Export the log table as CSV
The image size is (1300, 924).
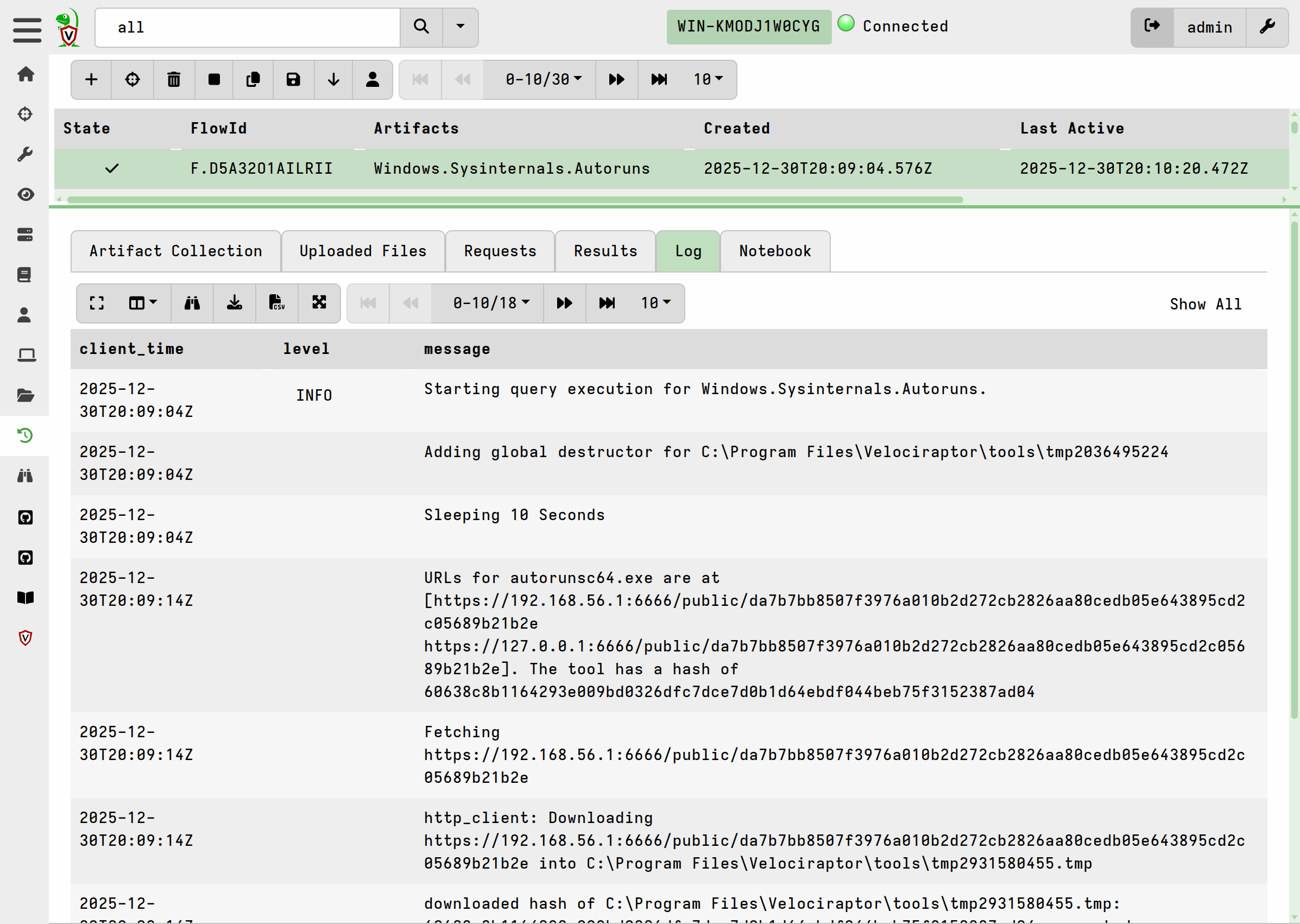click(277, 303)
